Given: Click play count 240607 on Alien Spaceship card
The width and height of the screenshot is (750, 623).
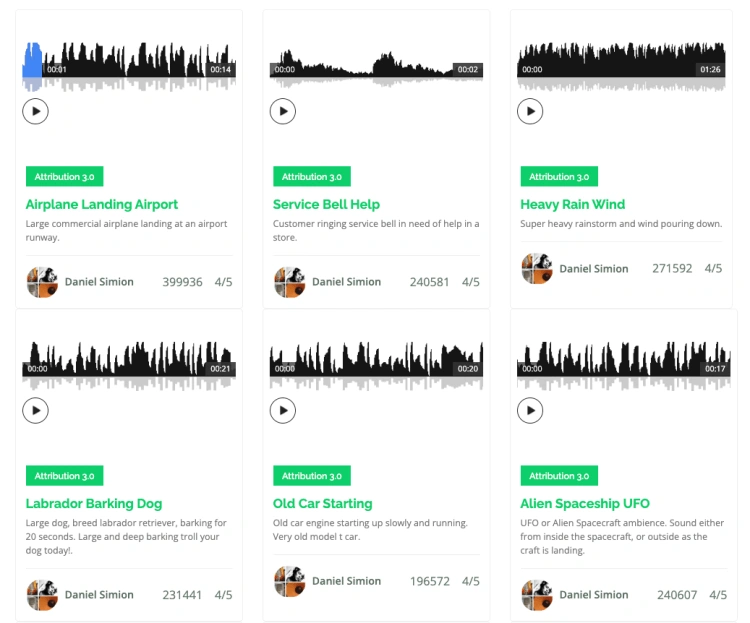Looking at the screenshot, I should 677,595.
